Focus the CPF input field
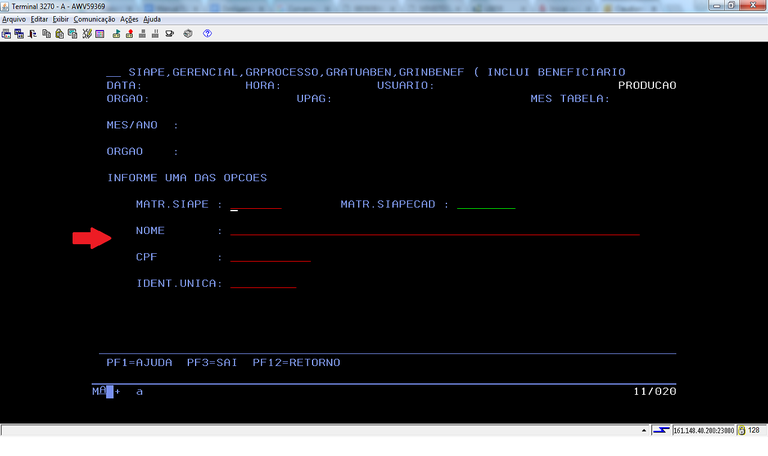The height and width of the screenshot is (456, 768). tap(270, 258)
